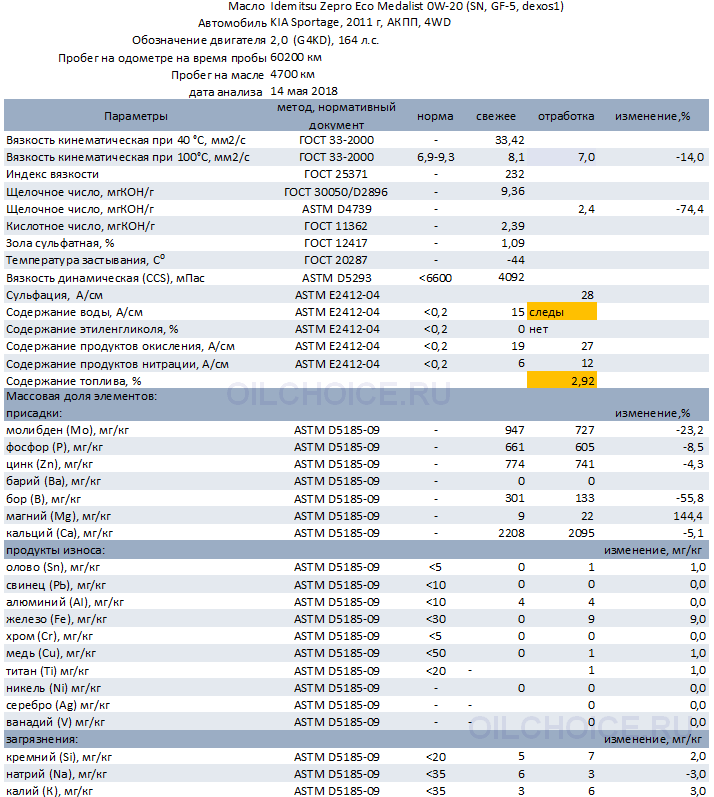Select fresh base number value '9,36'
714x797 pixels.
click(513, 192)
